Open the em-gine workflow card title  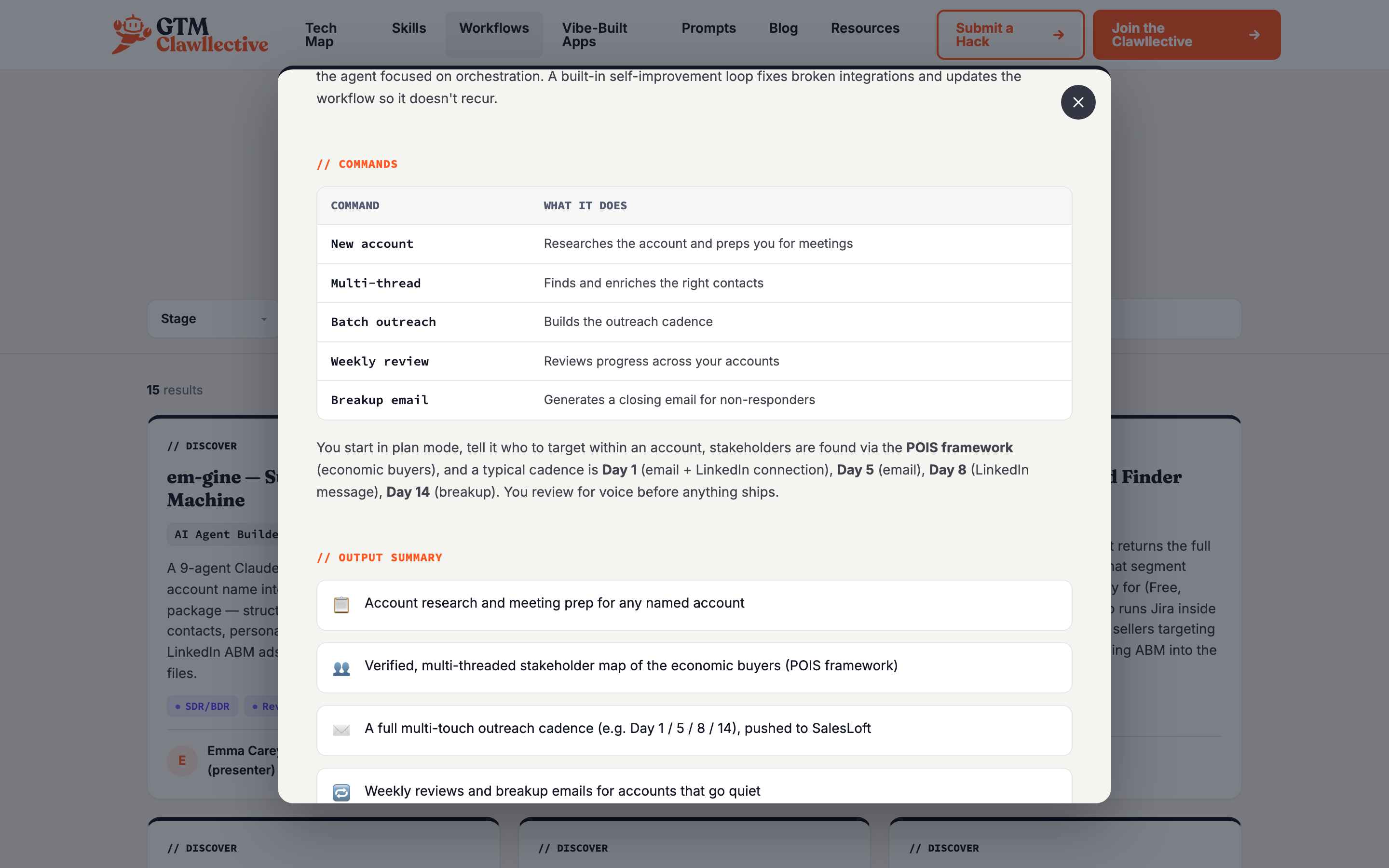(x=223, y=488)
